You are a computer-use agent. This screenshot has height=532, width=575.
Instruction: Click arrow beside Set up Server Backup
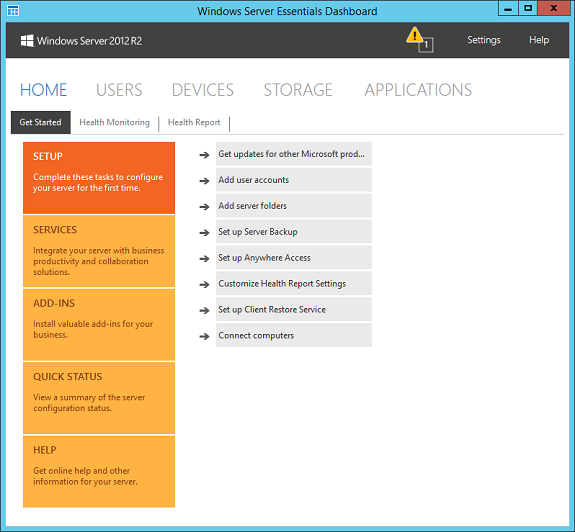coord(204,233)
